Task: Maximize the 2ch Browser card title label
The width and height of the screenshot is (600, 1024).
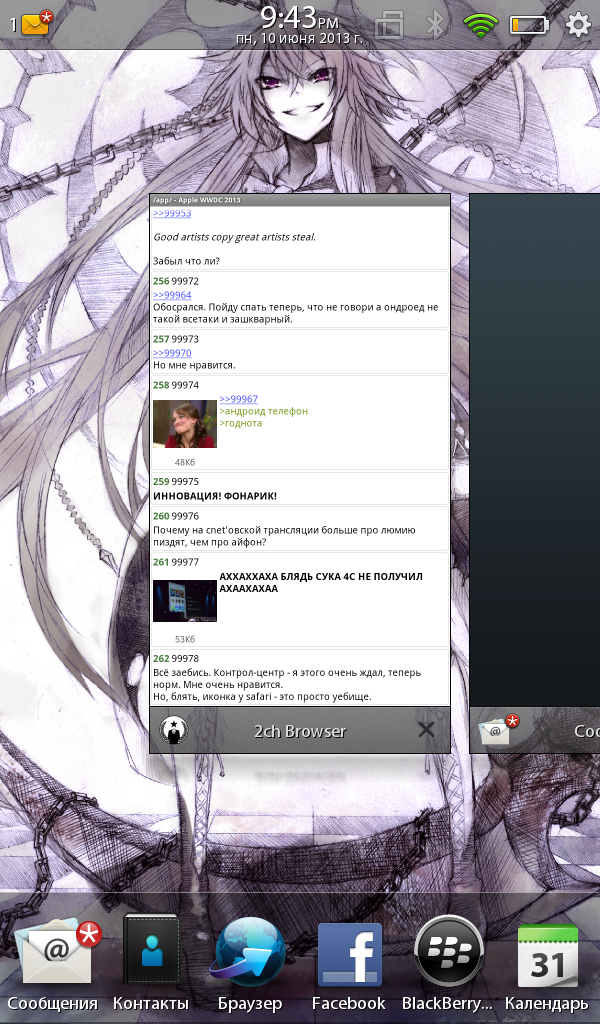Action: point(300,731)
